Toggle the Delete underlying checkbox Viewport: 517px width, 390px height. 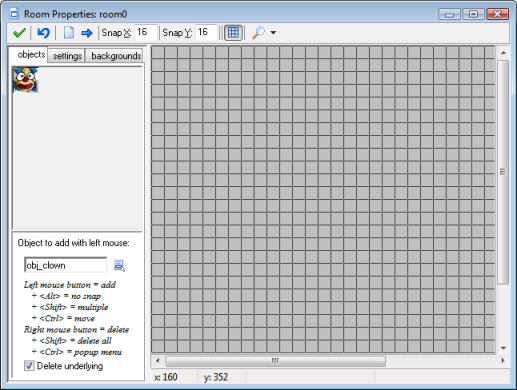point(29,366)
